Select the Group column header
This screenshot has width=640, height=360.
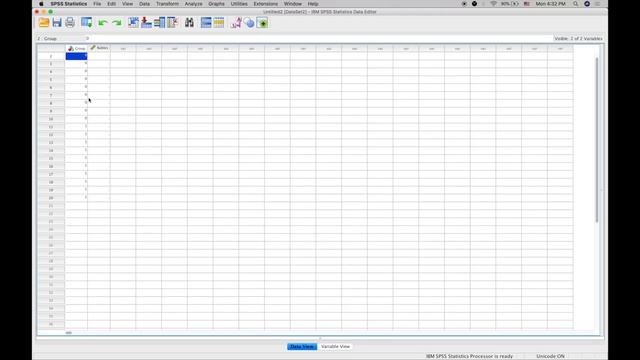(76, 48)
